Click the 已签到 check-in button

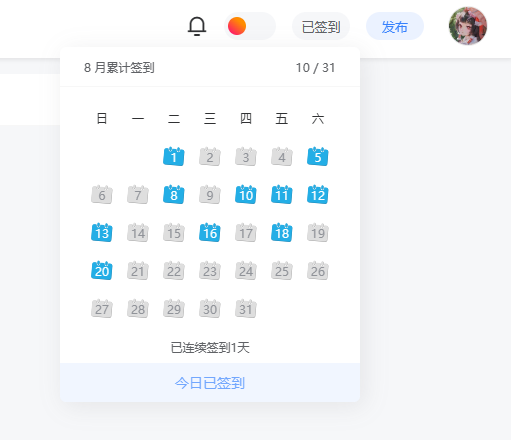point(321,26)
